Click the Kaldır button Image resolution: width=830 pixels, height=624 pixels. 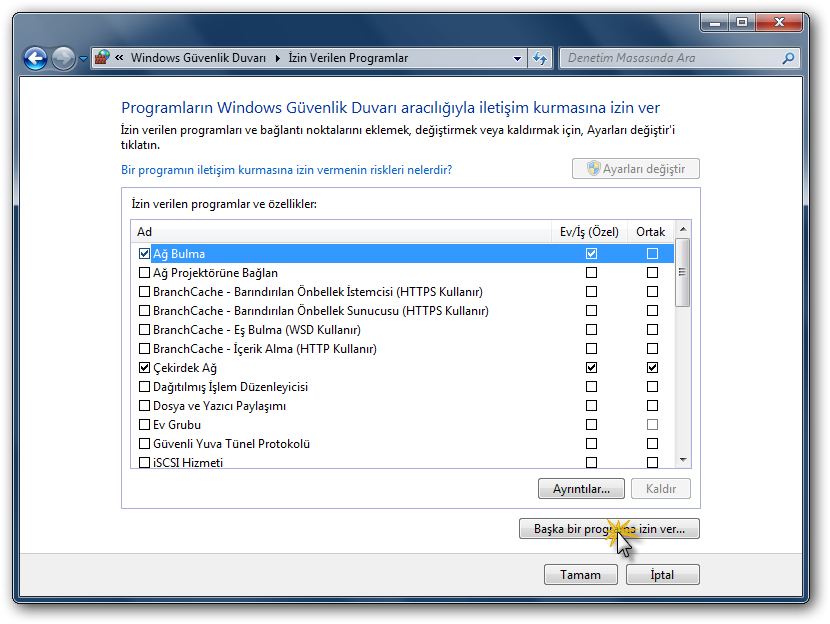tap(661, 489)
